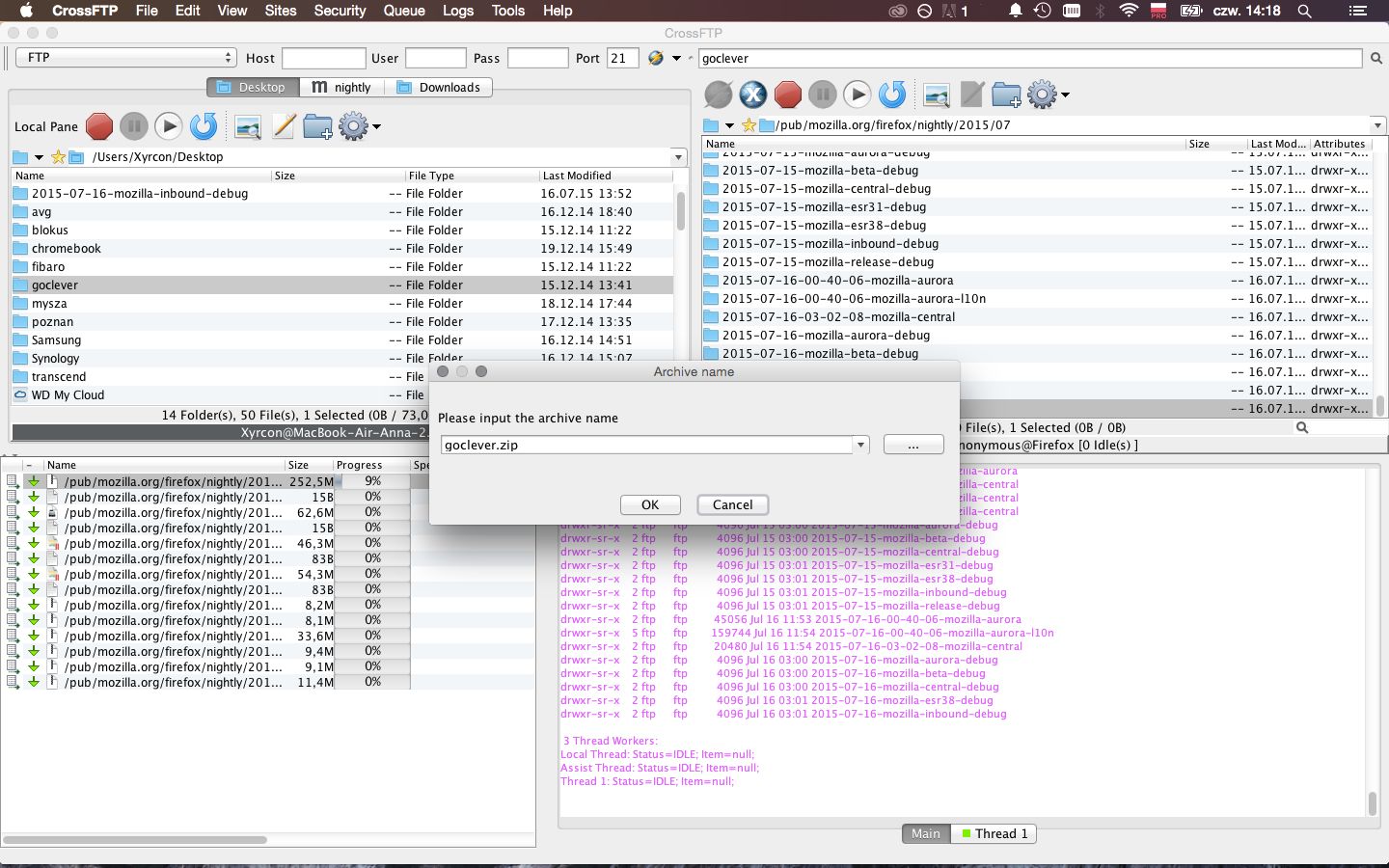Image resolution: width=1389 pixels, height=868 pixels.
Task: Click the red stop icon in remote toolbar
Action: 788,95
